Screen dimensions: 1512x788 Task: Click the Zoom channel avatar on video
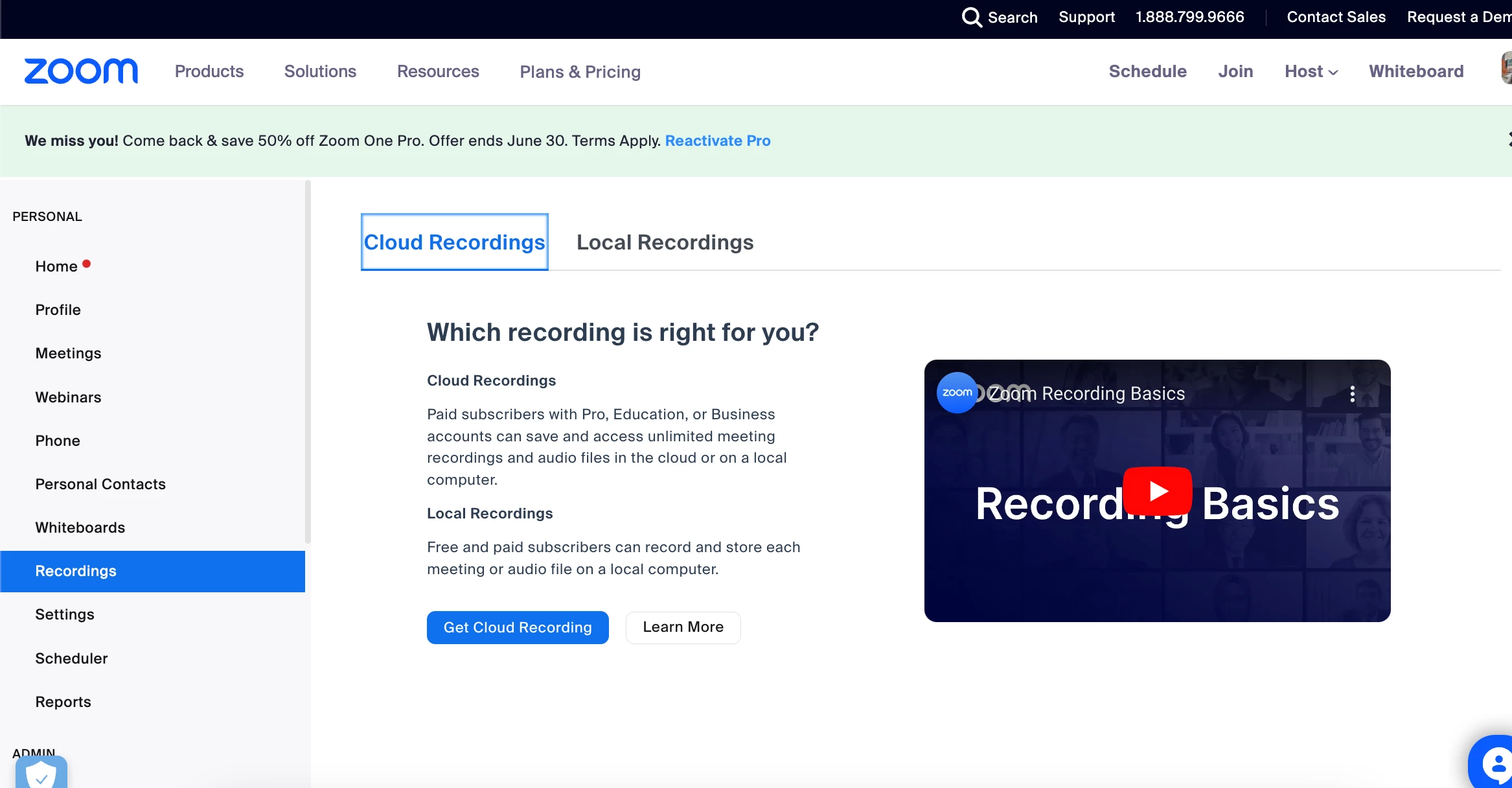[957, 393]
